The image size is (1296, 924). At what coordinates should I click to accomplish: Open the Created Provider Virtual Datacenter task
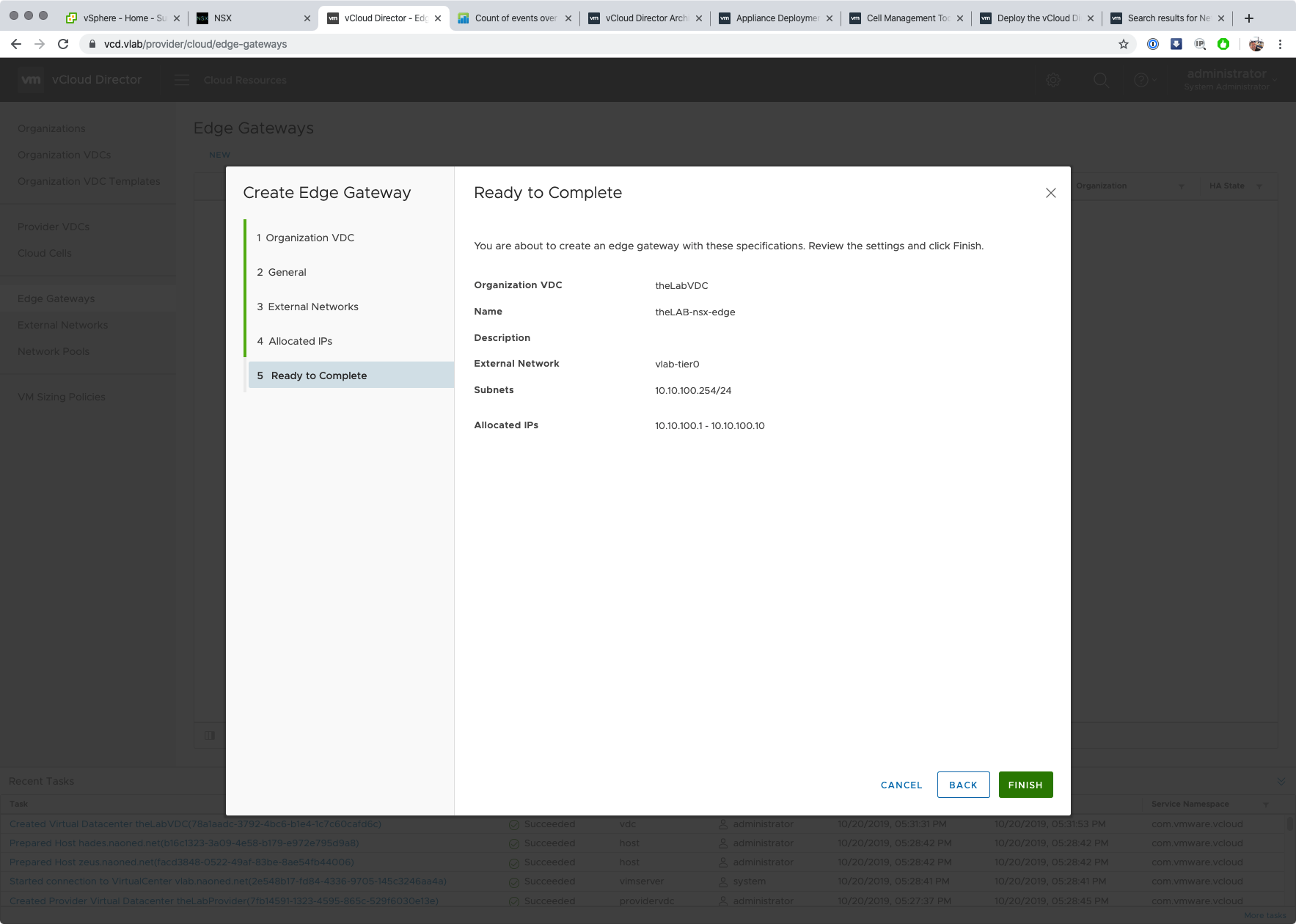(x=224, y=901)
